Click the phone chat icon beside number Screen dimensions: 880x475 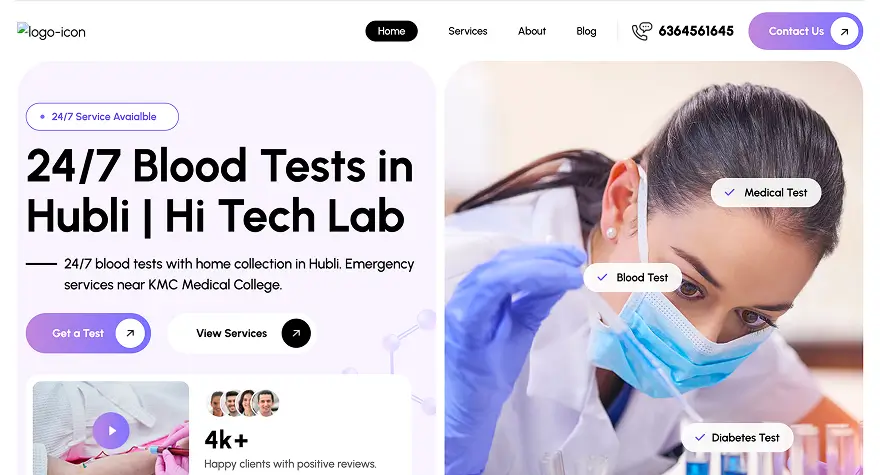click(641, 31)
